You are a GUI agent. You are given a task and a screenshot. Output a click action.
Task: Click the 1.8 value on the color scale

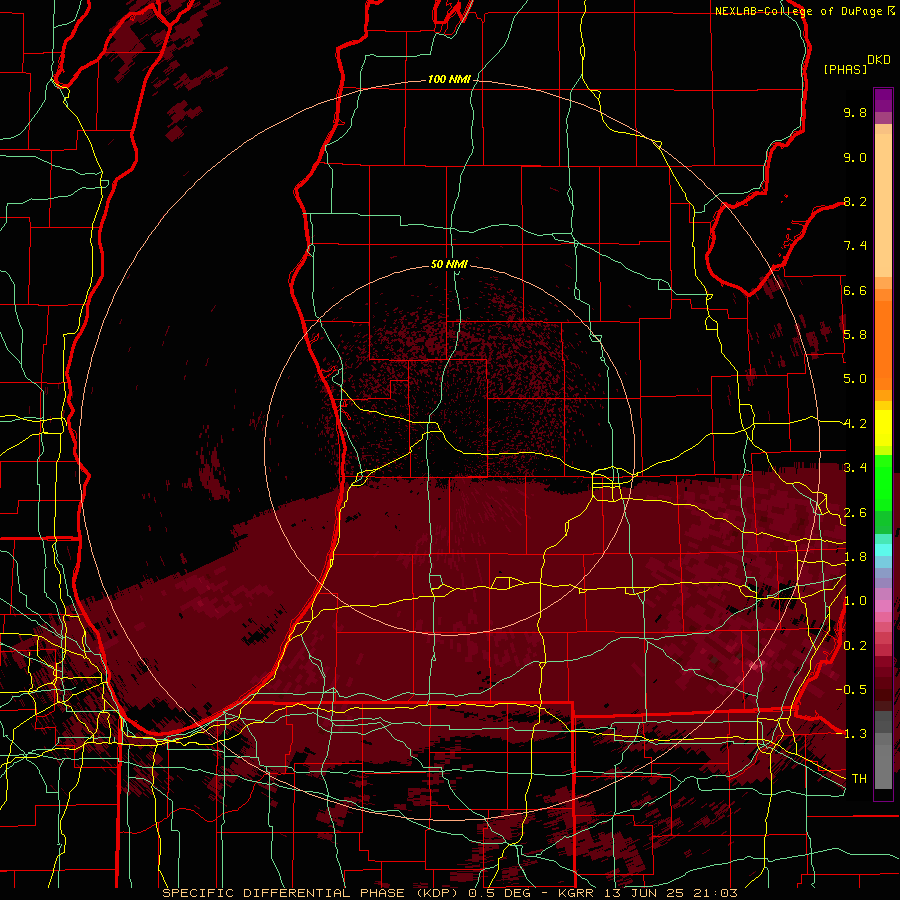click(855, 557)
